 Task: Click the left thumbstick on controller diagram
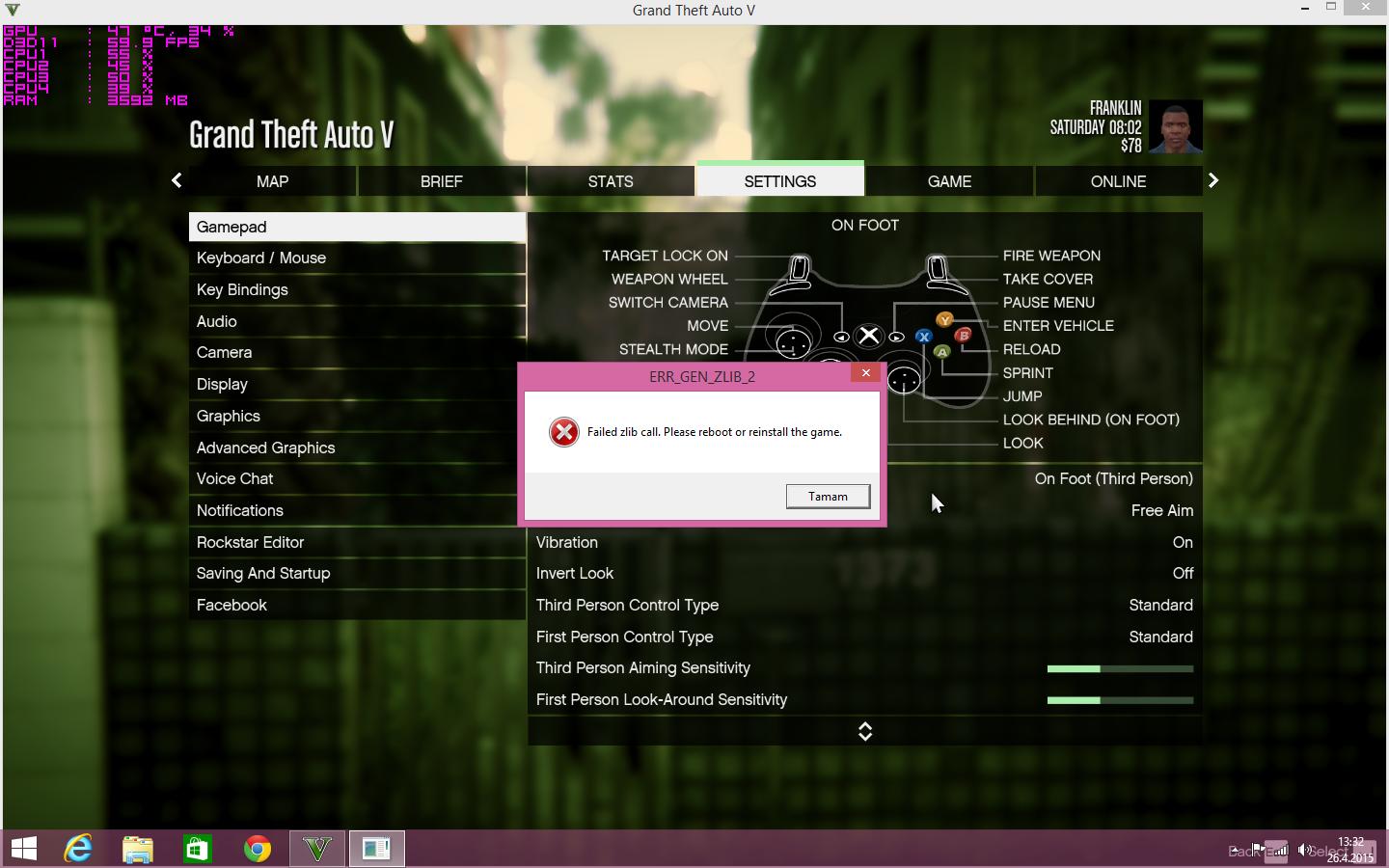click(x=793, y=342)
